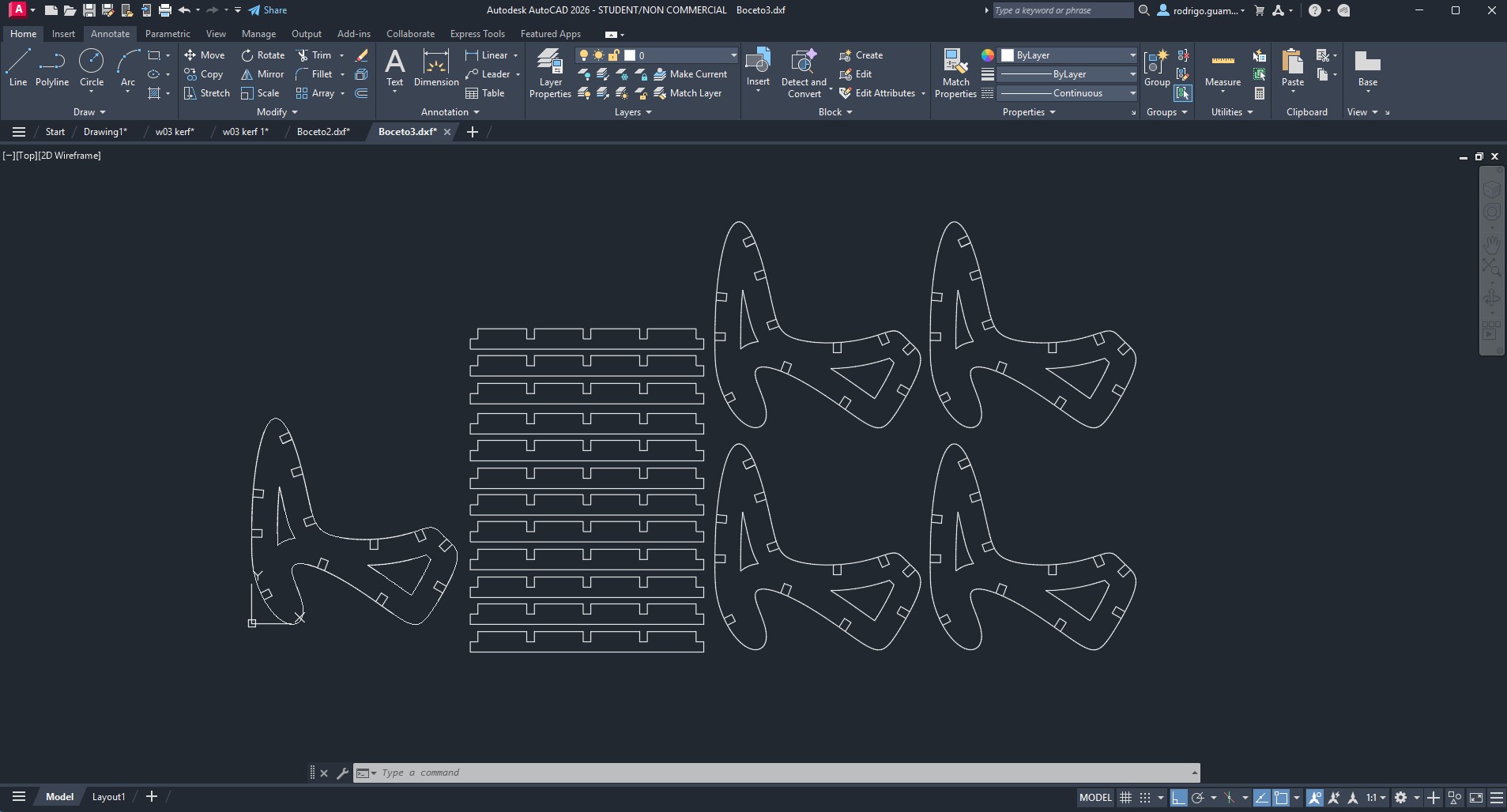Open the layer selection dropdown
The image size is (1507, 812).
[x=657, y=55]
